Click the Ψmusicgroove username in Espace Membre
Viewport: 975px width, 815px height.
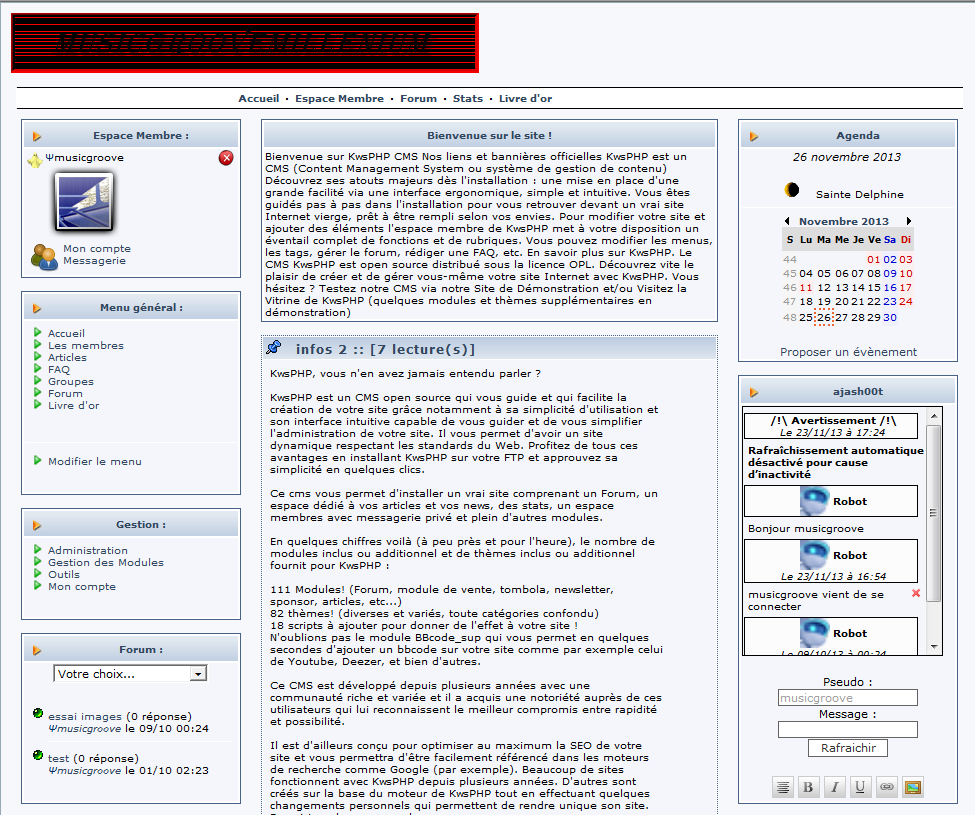point(85,158)
